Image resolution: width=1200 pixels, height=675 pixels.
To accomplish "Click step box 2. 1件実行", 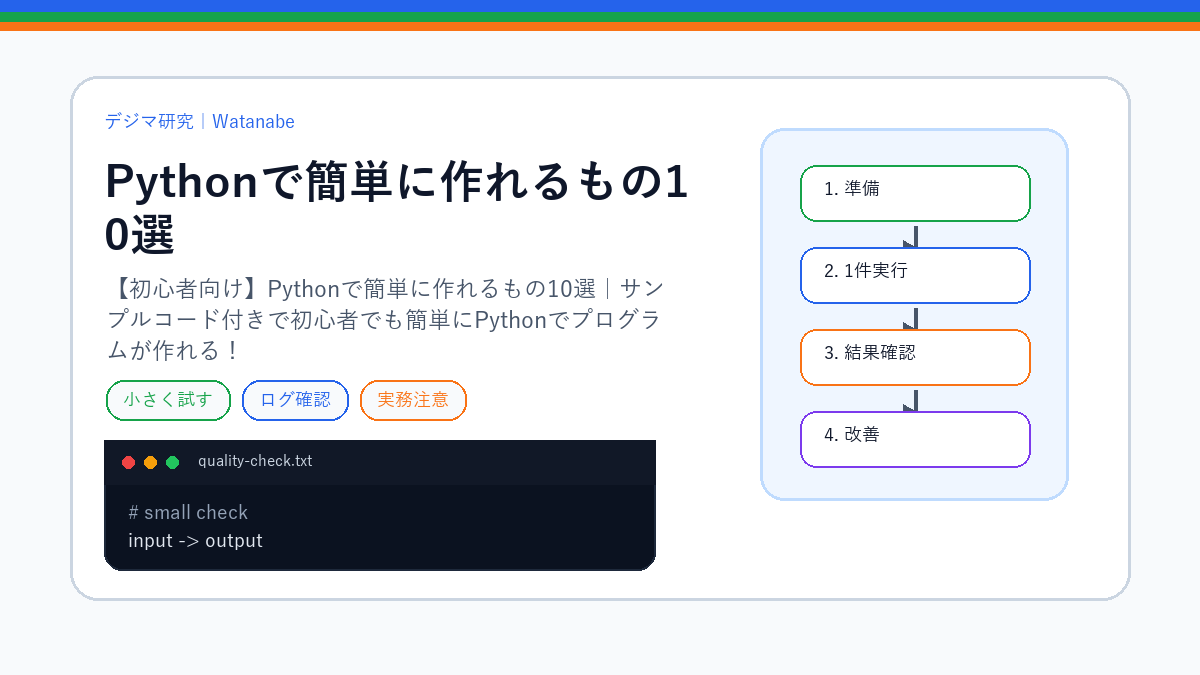I will pos(915,275).
